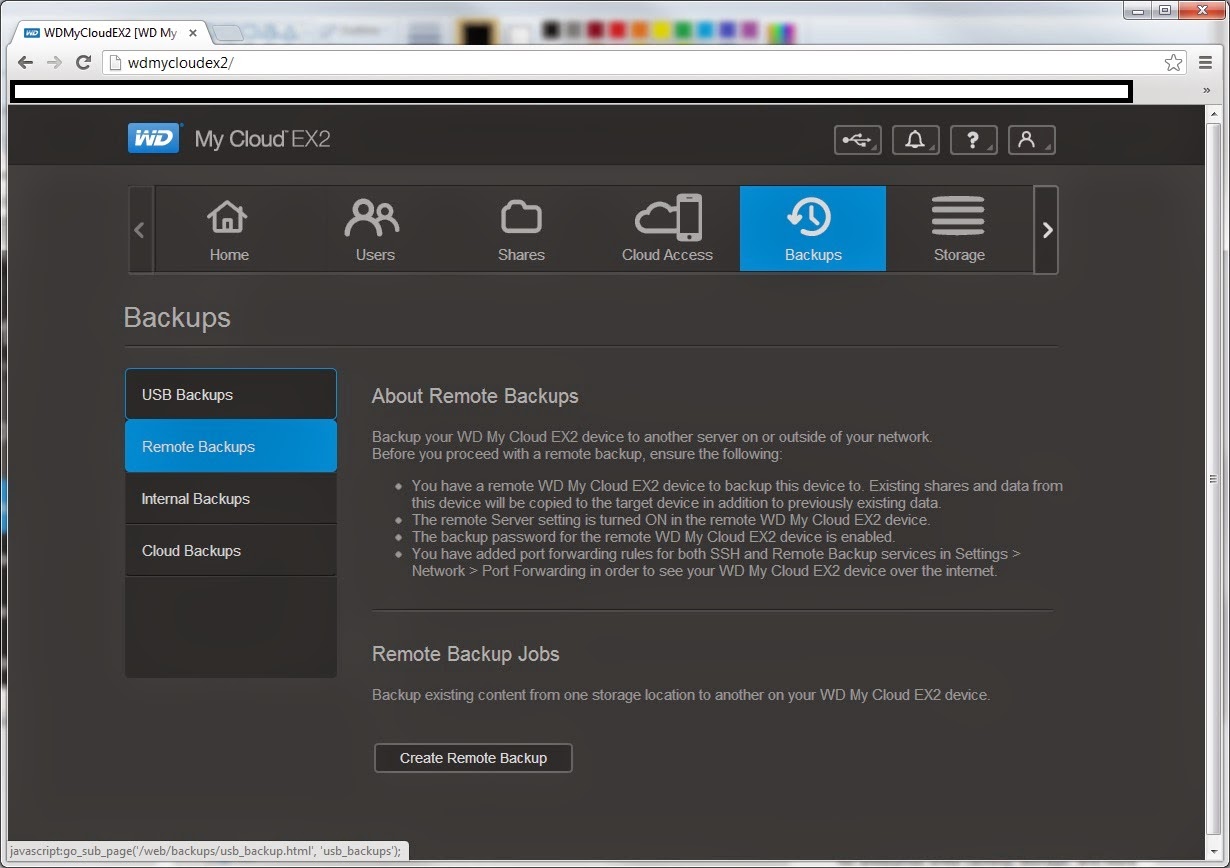Expand the bookmarks bar overflow chevron
1230x868 pixels.
click(x=1207, y=91)
